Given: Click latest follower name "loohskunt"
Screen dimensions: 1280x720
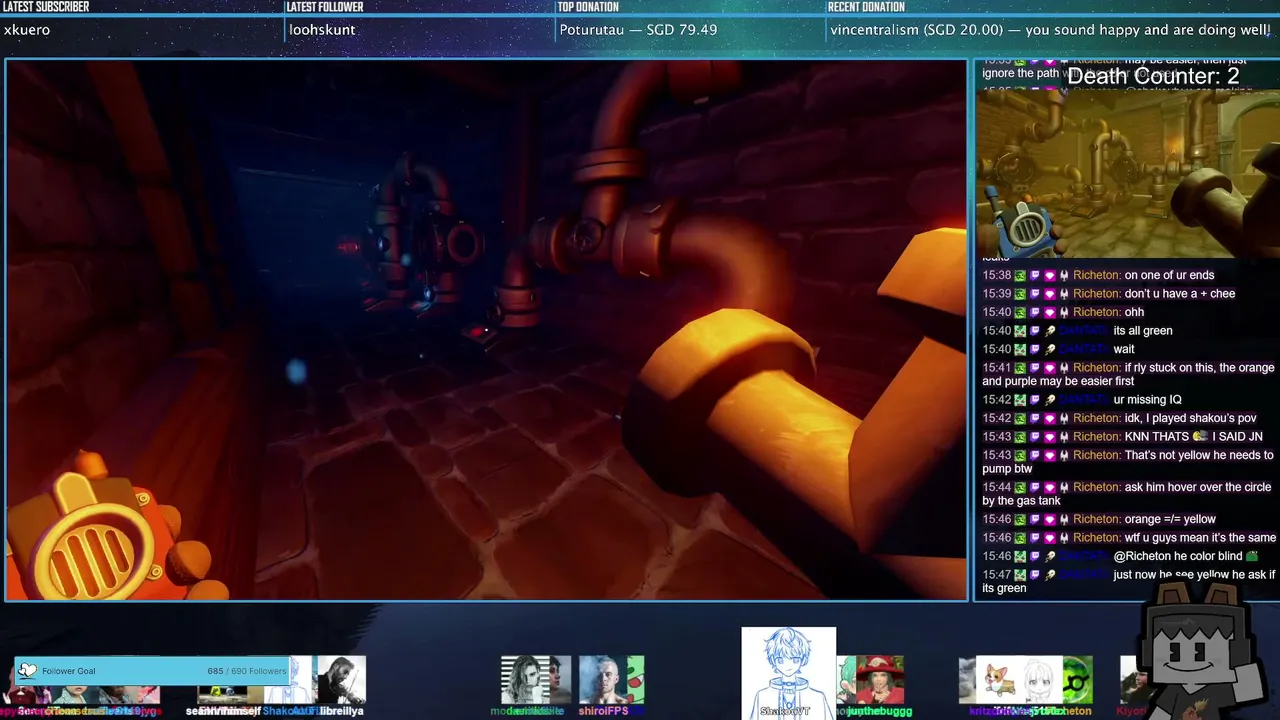Looking at the screenshot, I should coord(322,30).
